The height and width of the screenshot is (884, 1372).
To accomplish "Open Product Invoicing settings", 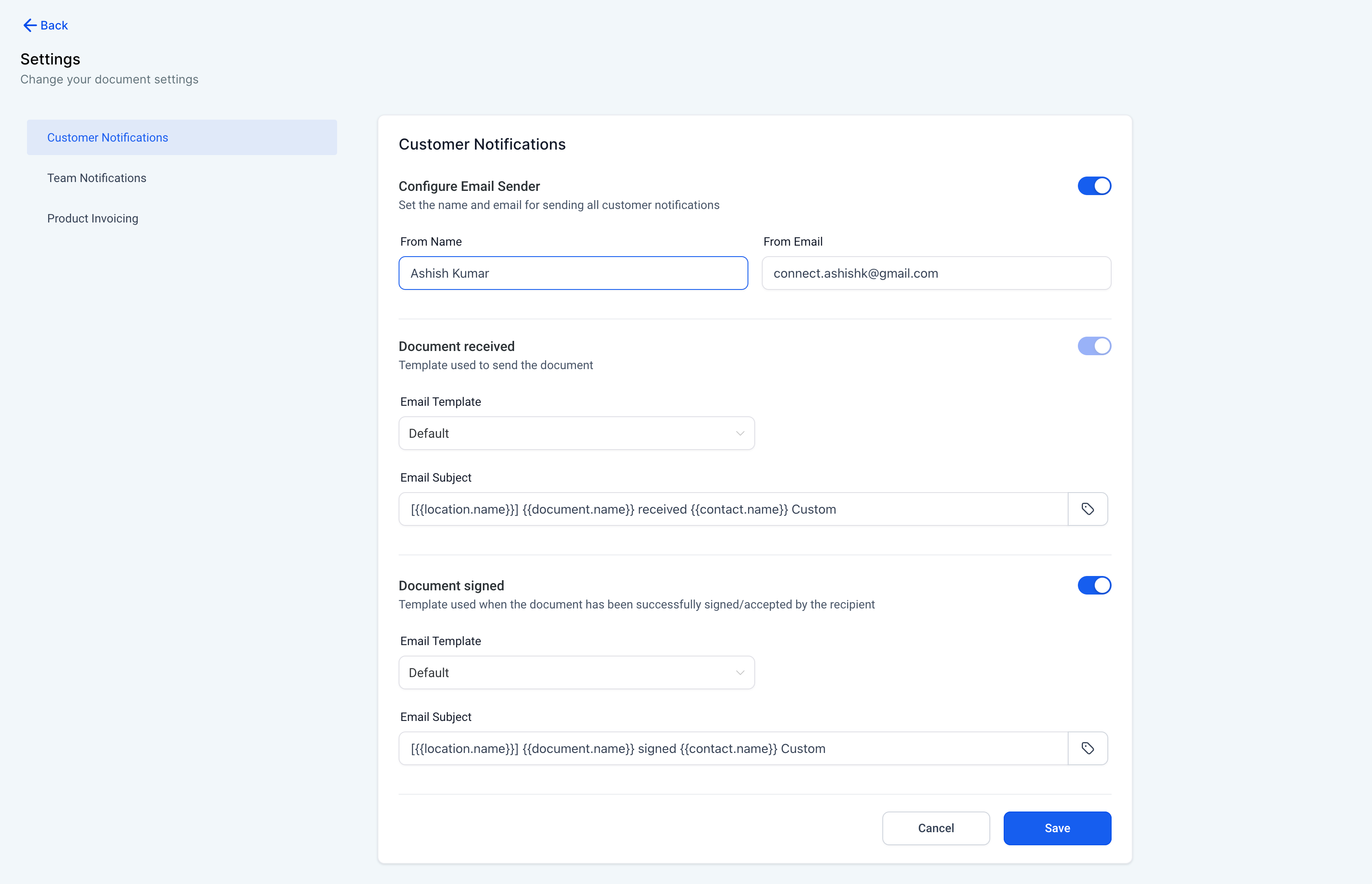I will coord(92,219).
